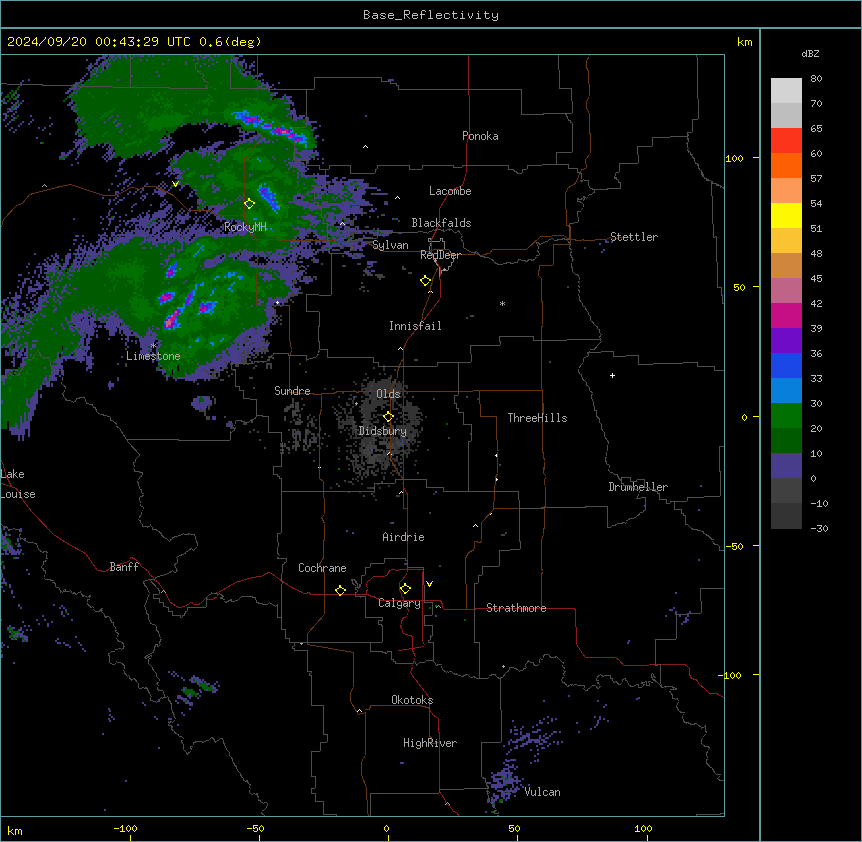Click the 50 tick label on bottom axis

pyautogui.click(x=514, y=828)
